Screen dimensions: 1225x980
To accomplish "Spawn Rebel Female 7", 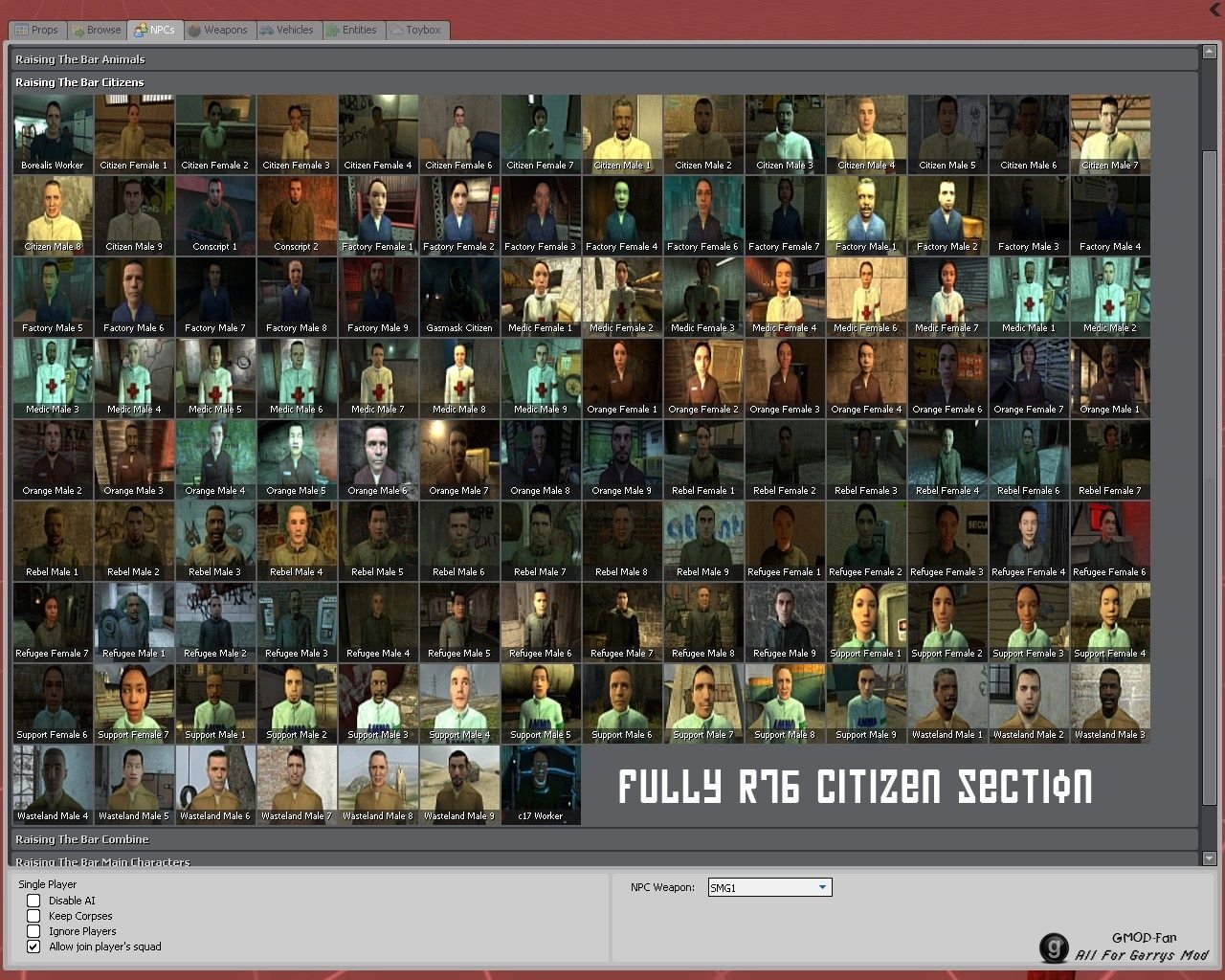I will [x=1110, y=459].
